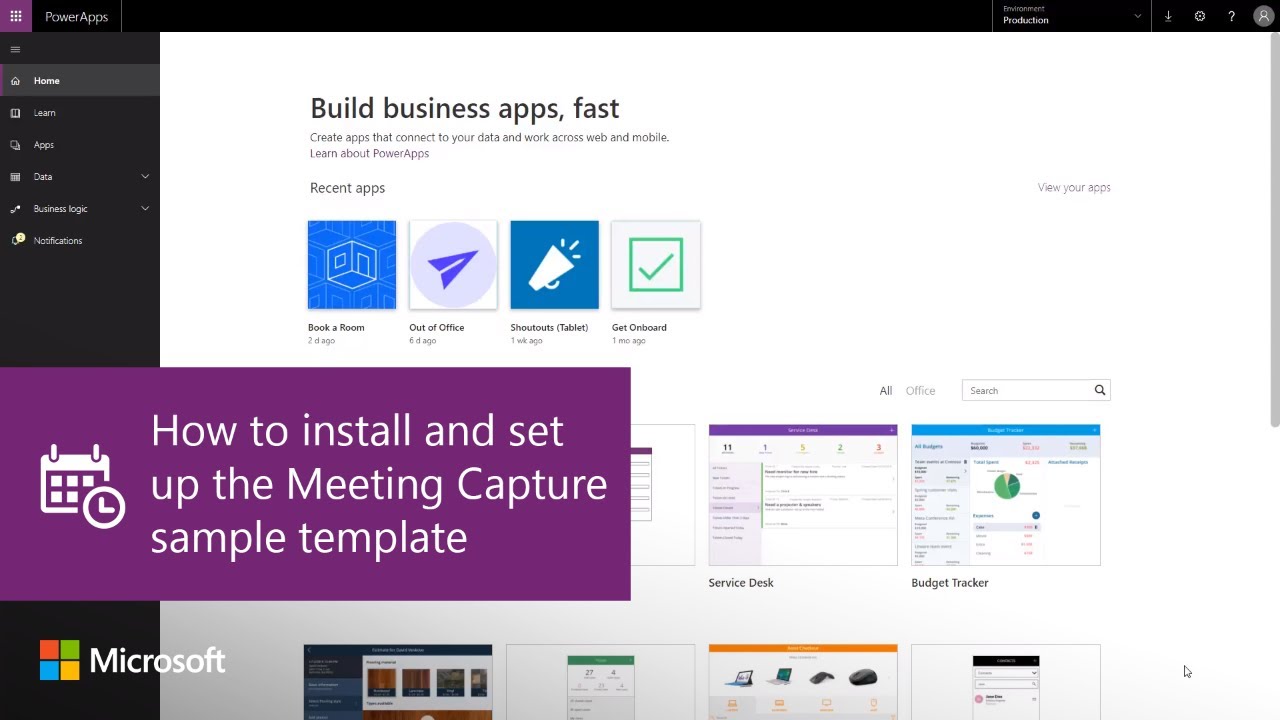Click the Business logic flow icon
Viewport: 1280px width, 720px height.
[x=15, y=209]
